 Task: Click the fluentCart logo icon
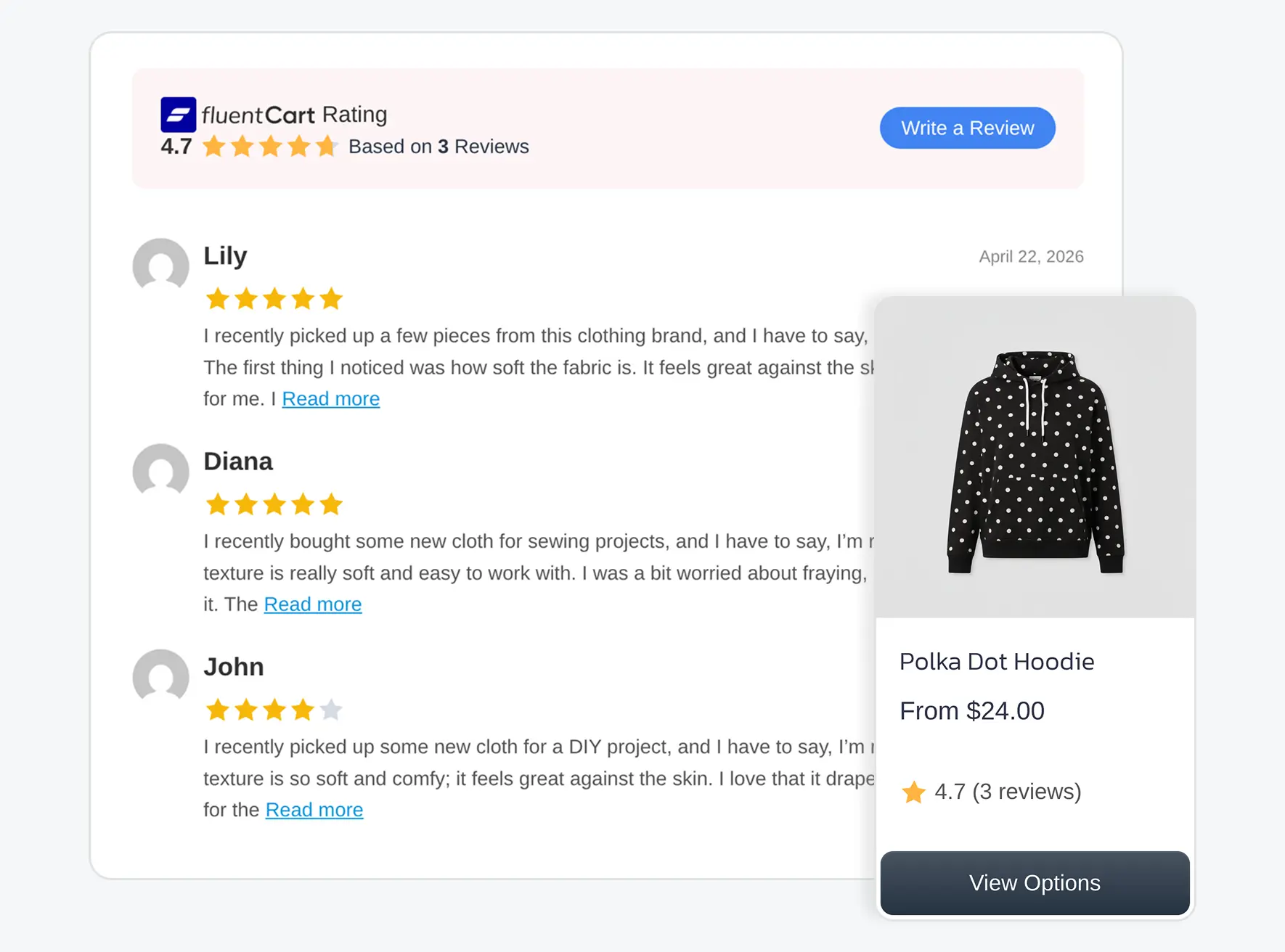[178, 114]
